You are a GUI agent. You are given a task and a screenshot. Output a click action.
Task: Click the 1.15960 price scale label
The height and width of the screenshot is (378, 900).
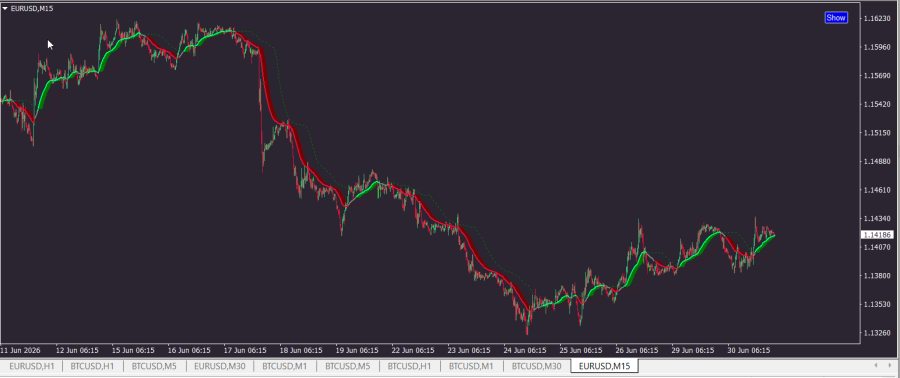click(878, 48)
